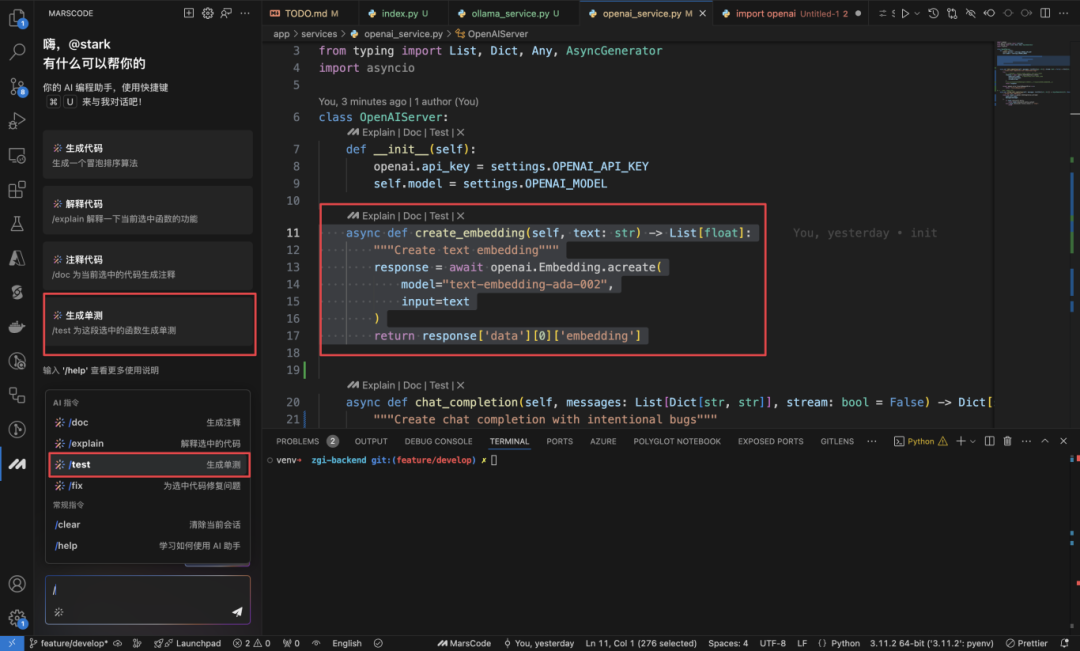
Task: Open MarsCode panel settings gear
Action: (207, 13)
